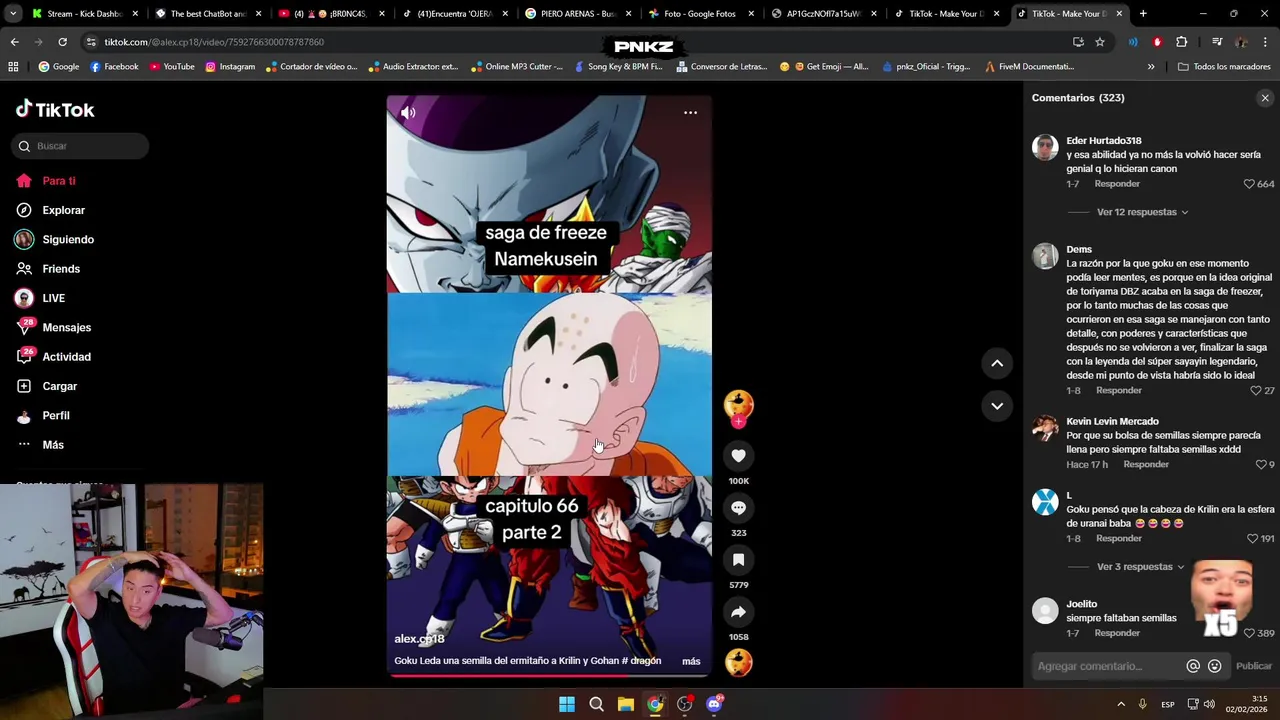
Task: Focus the Agregar comentario field
Action: pos(1108,666)
